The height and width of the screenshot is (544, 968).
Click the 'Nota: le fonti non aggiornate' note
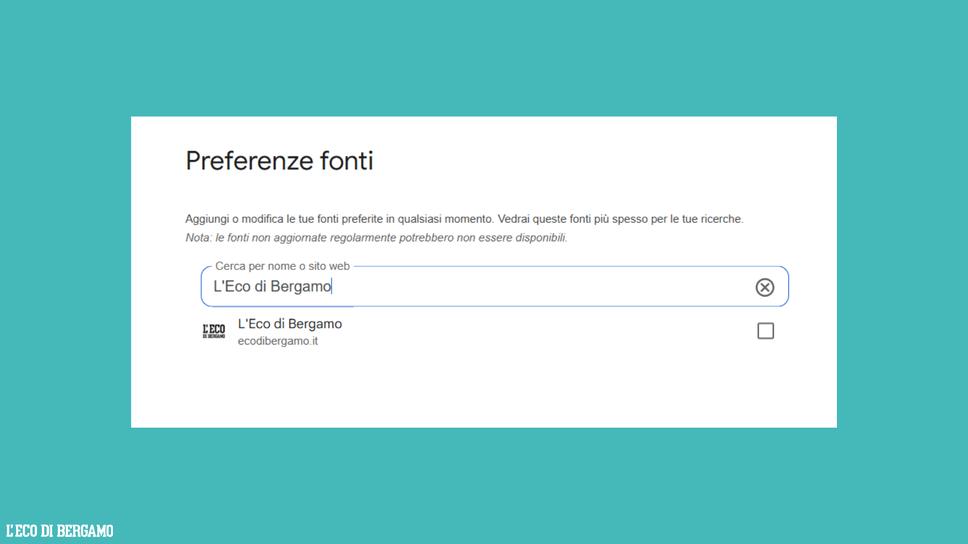[376, 238]
